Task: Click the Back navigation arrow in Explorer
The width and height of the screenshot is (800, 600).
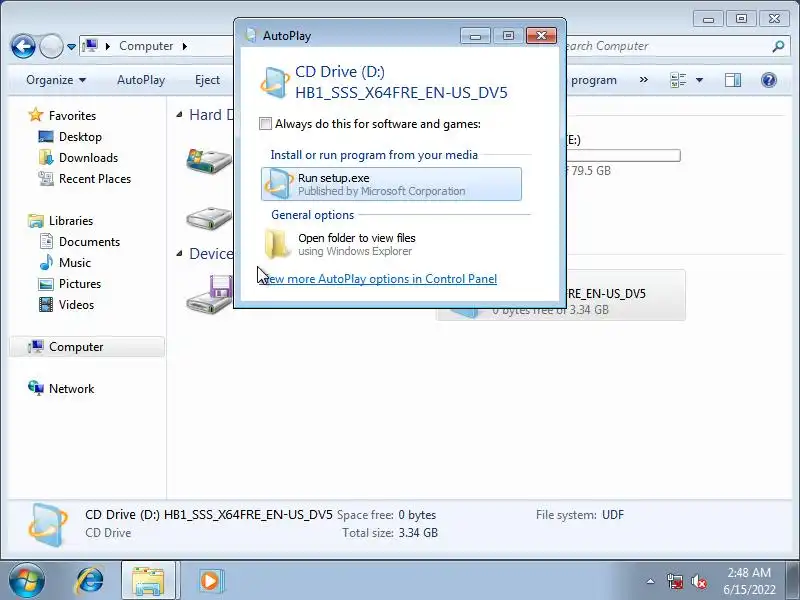Action: point(23,46)
